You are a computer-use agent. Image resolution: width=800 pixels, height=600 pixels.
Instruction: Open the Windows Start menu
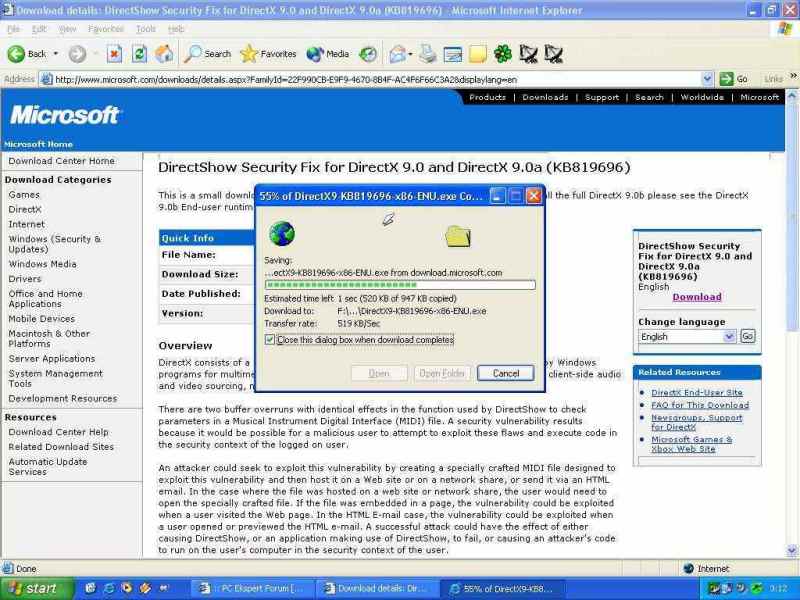pos(32,588)
